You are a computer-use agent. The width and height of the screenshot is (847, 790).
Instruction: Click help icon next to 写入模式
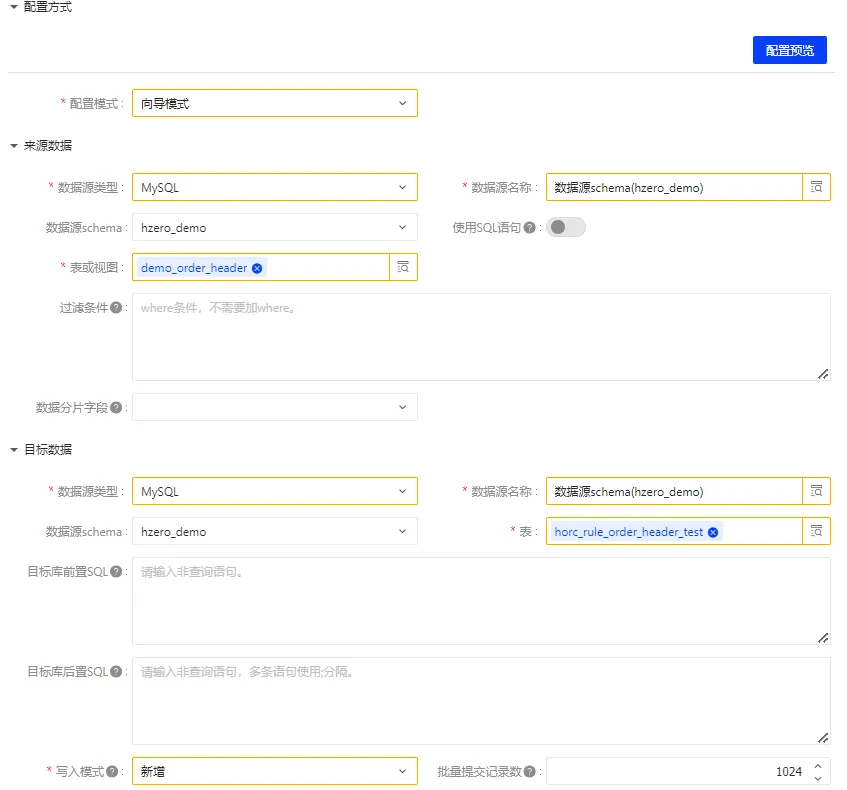(112, 772)
